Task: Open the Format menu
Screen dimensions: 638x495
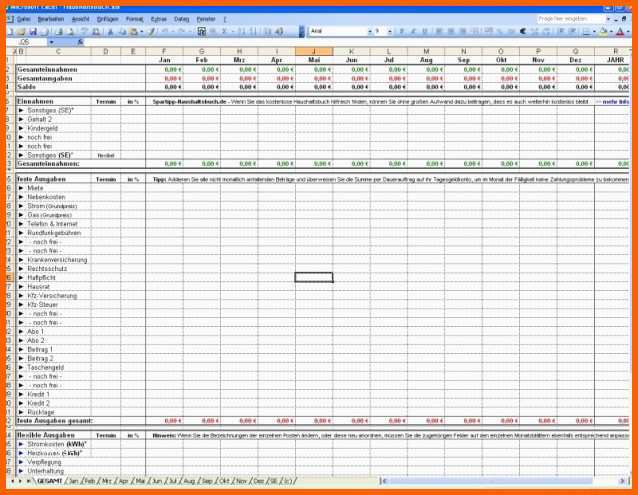Action: pyautogui.click(x=134, y=19)
